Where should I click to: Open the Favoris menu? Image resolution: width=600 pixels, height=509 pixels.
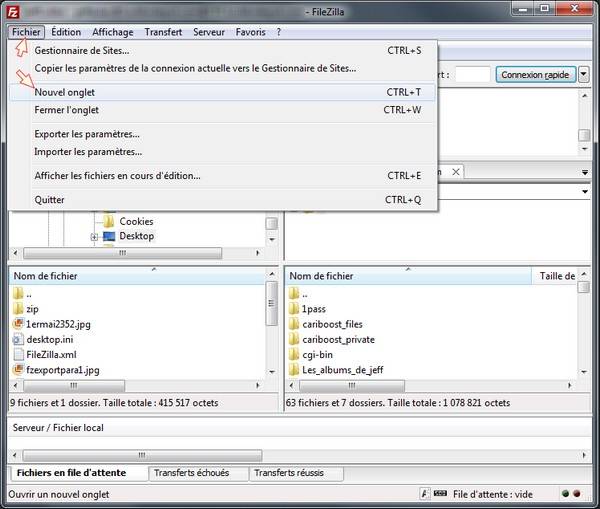[251, 32]
